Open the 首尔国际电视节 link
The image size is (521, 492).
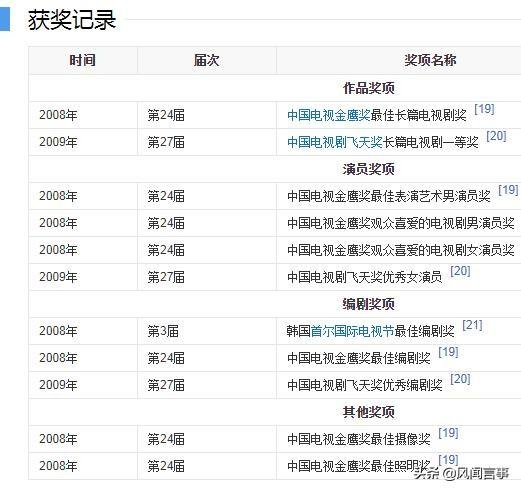point(352,331)
